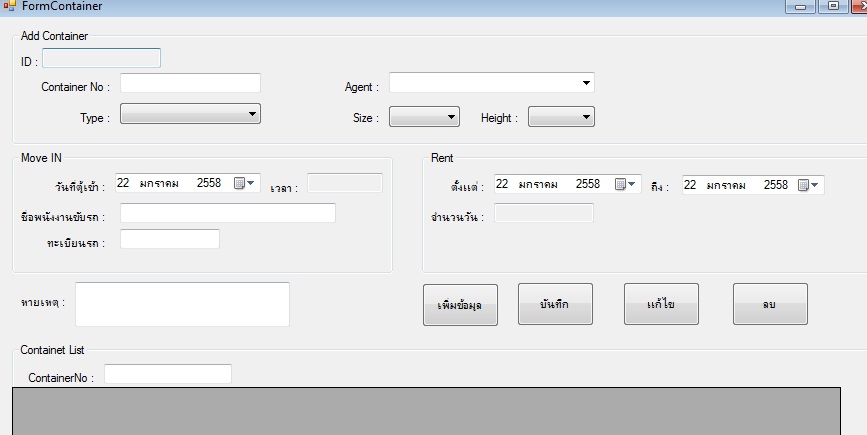This screenshot has height=435, width=867.
Task: Select year 2558 in Rent ถึง date
Action: [775, 185]
